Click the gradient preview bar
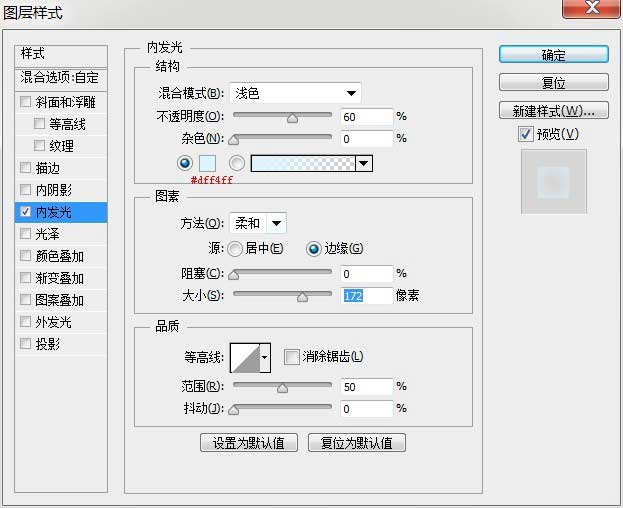Screen dimensions: 623x508 click(x=302, y=163)
